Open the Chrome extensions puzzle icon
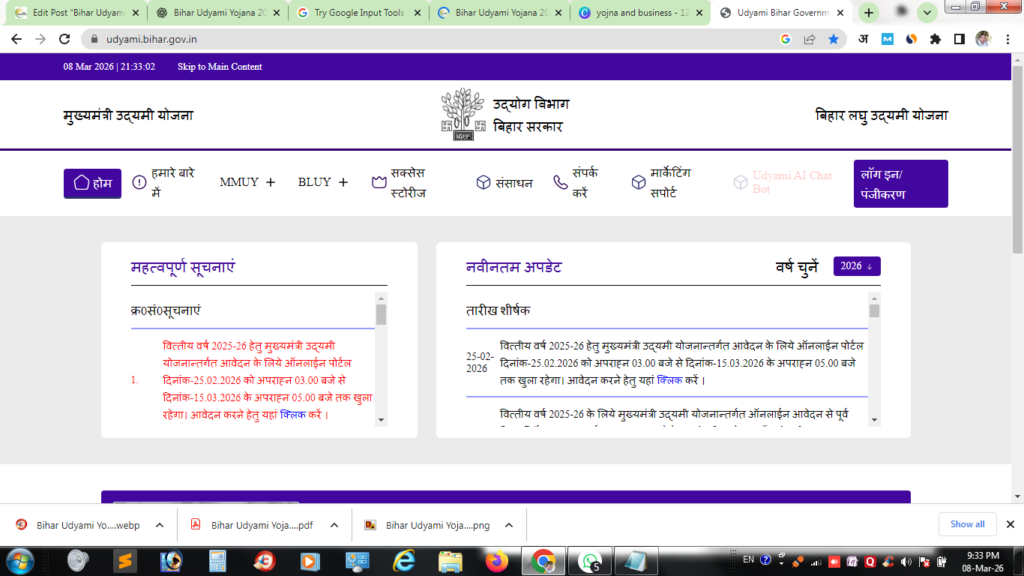Viewport: 1024px width, 576px height. point(935,39)
